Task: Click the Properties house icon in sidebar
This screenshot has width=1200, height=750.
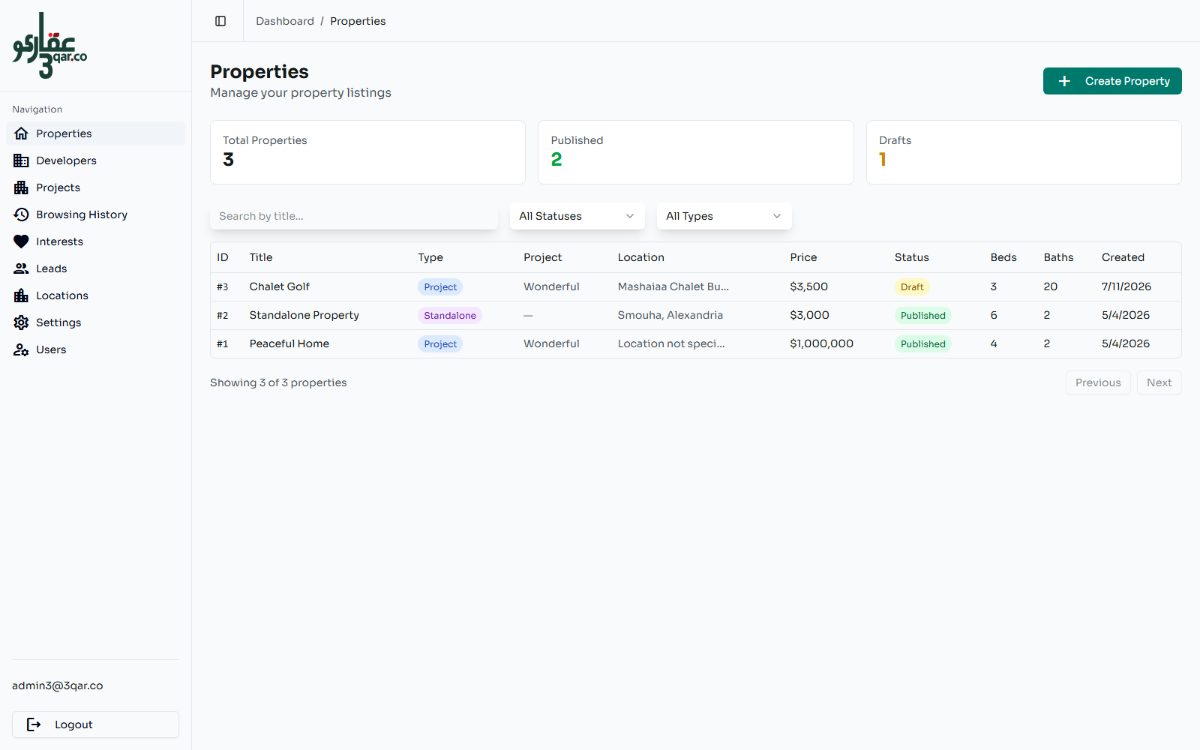Action: click(21, 133)
